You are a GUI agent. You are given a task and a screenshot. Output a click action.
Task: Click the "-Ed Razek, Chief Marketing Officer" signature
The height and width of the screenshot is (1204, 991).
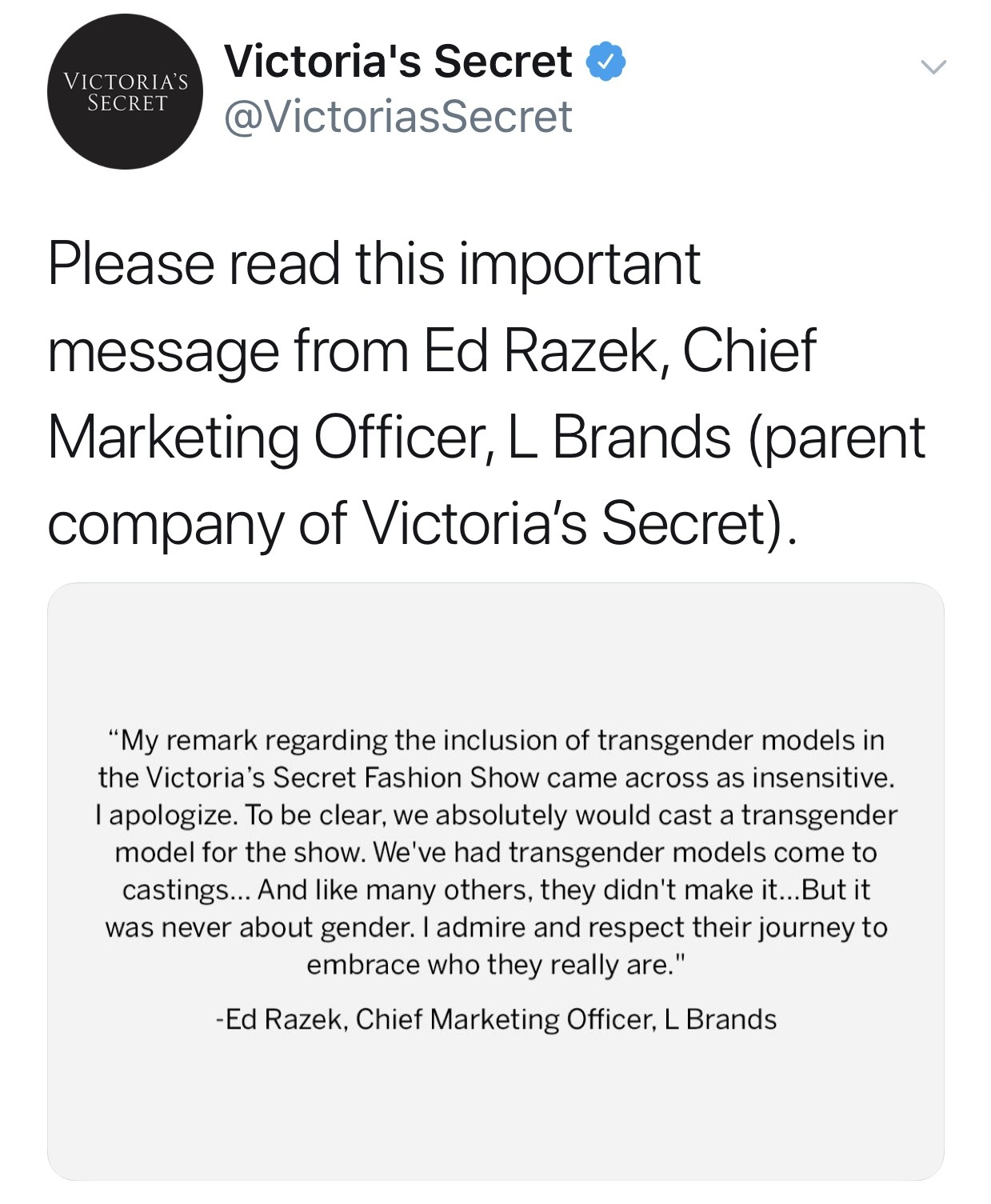click(x=495, y=1019)
